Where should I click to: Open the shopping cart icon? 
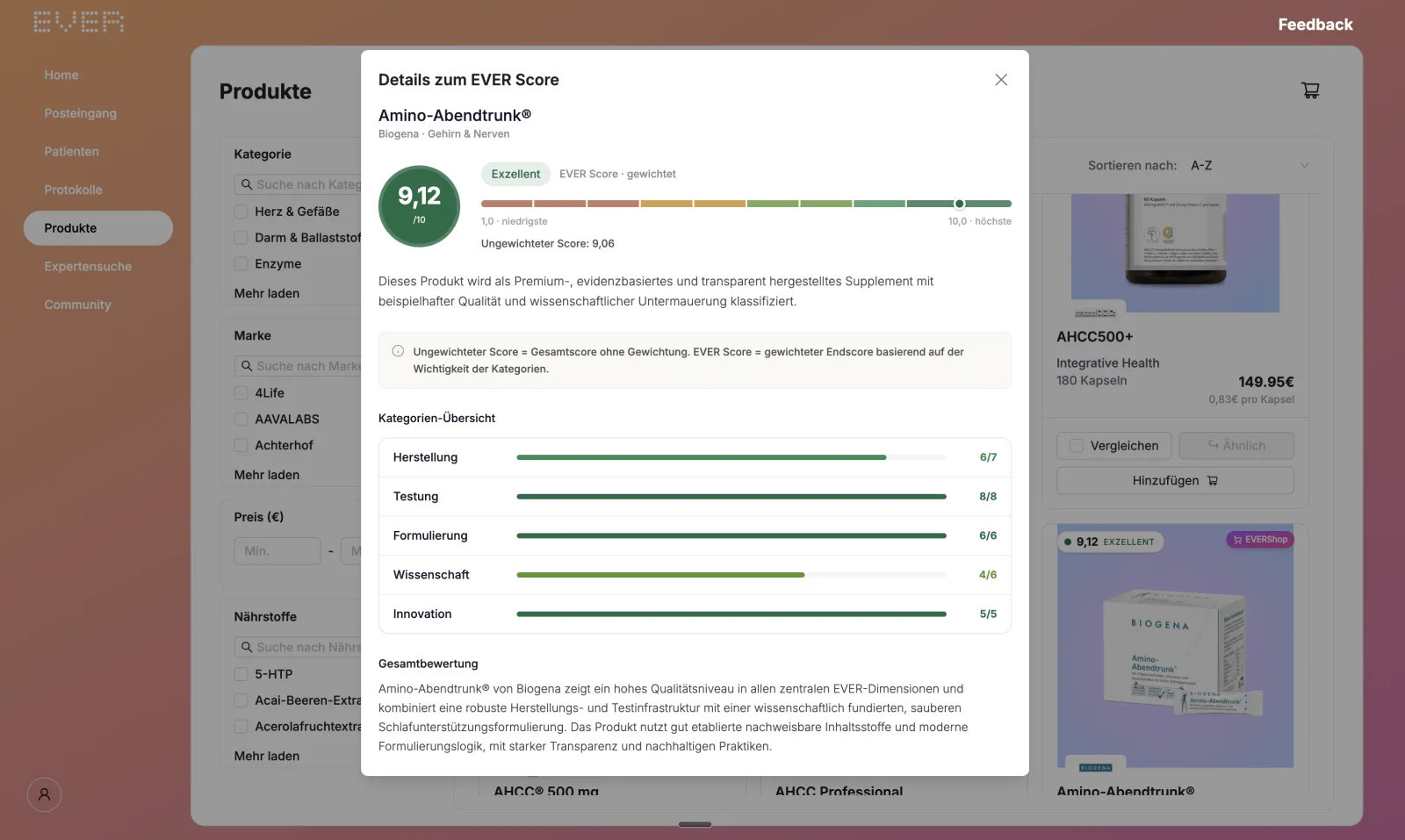click(x=1310, y=90)
